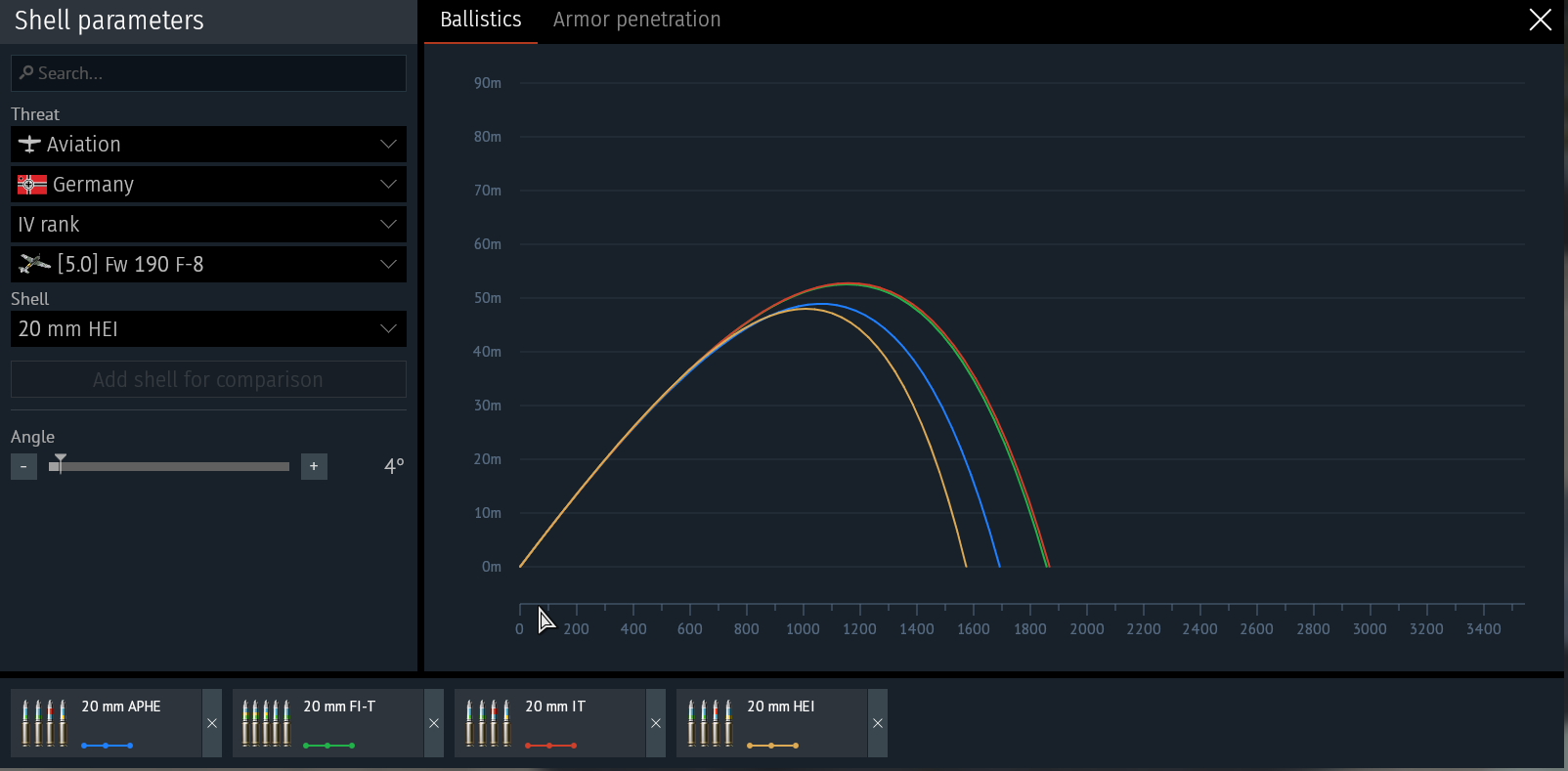Click the Angle slider handle
Viewport: 1568px width, 771px height.
61,464
